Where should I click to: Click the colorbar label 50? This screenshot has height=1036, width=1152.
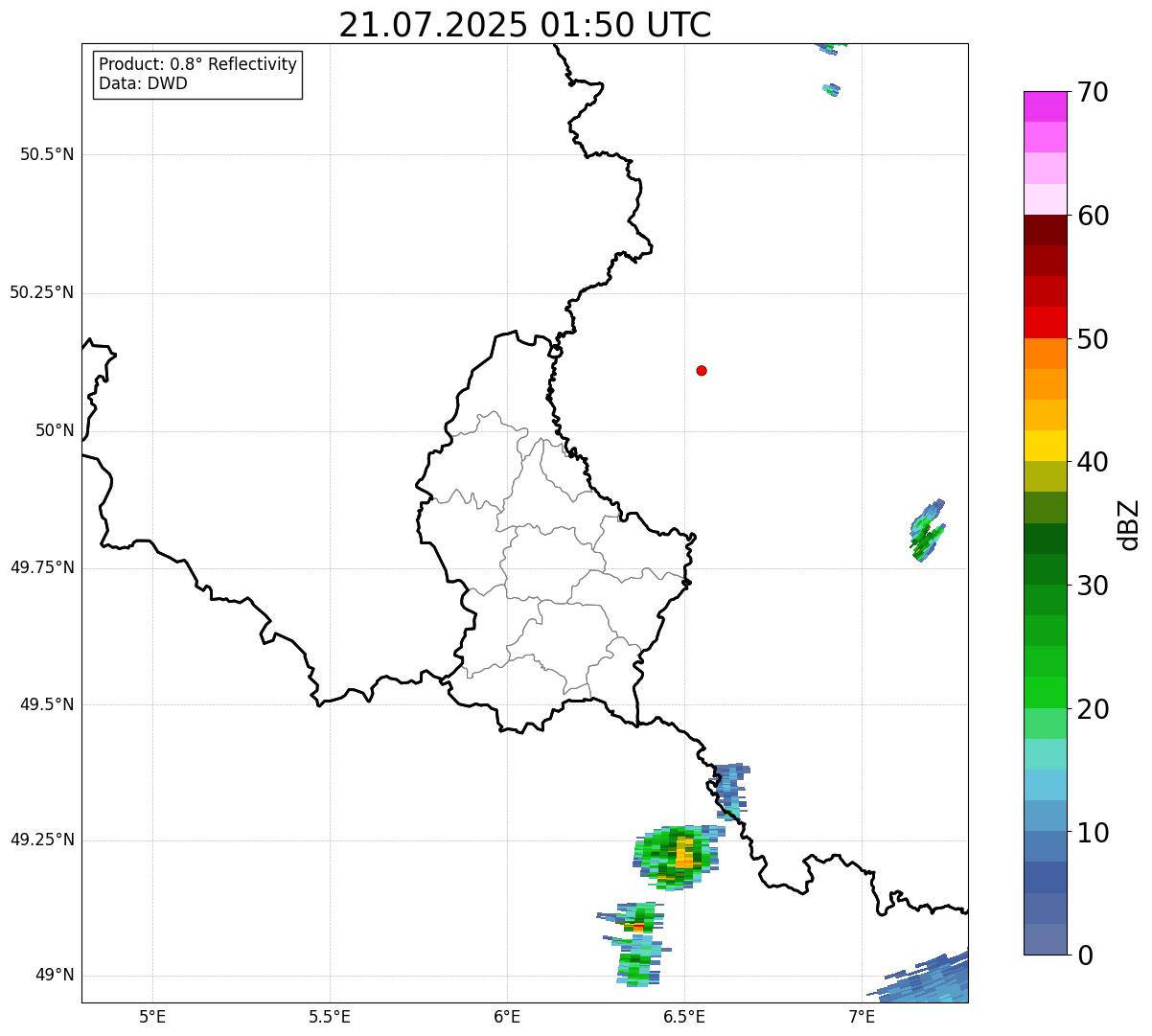coord(1093,339)
